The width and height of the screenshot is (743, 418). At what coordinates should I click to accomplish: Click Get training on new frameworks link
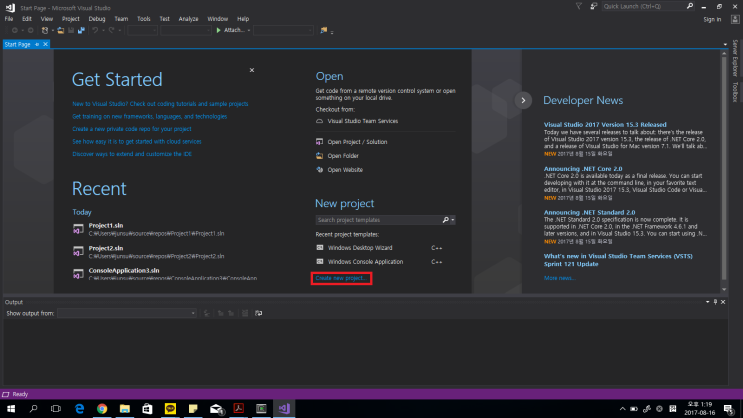point(149,117)
